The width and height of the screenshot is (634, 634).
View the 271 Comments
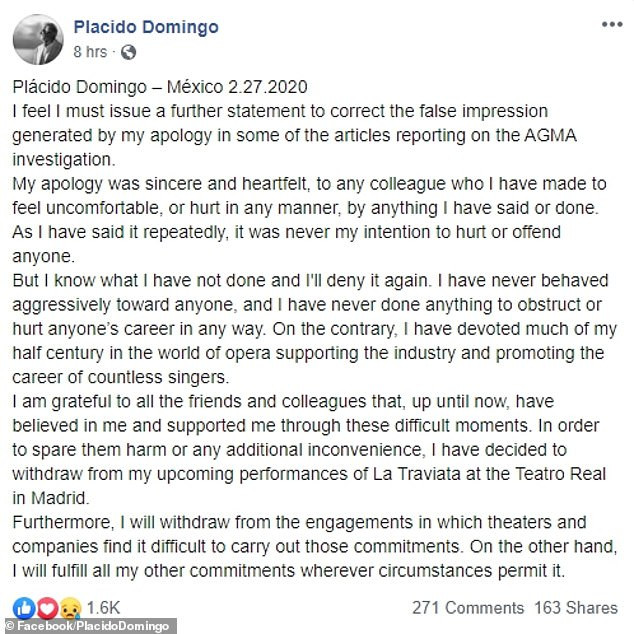468,608
